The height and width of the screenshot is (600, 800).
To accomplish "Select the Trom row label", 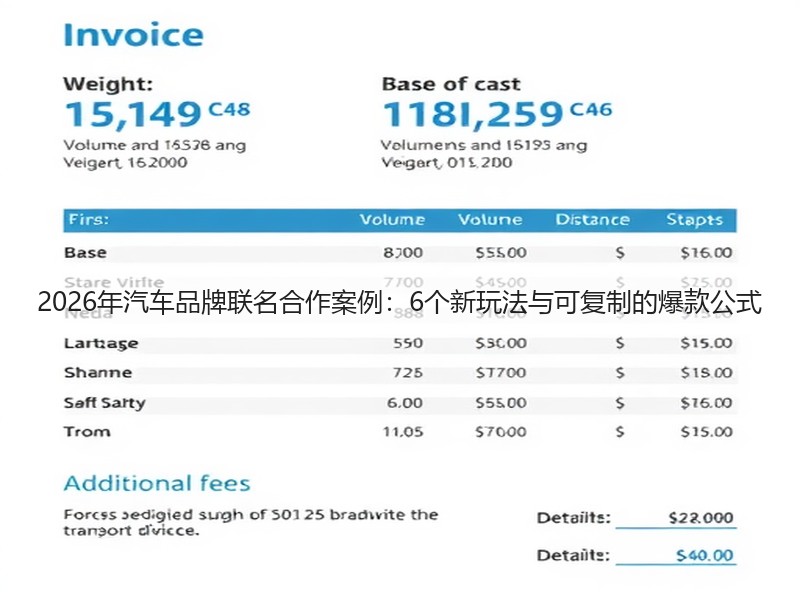I will pos(87,432).
